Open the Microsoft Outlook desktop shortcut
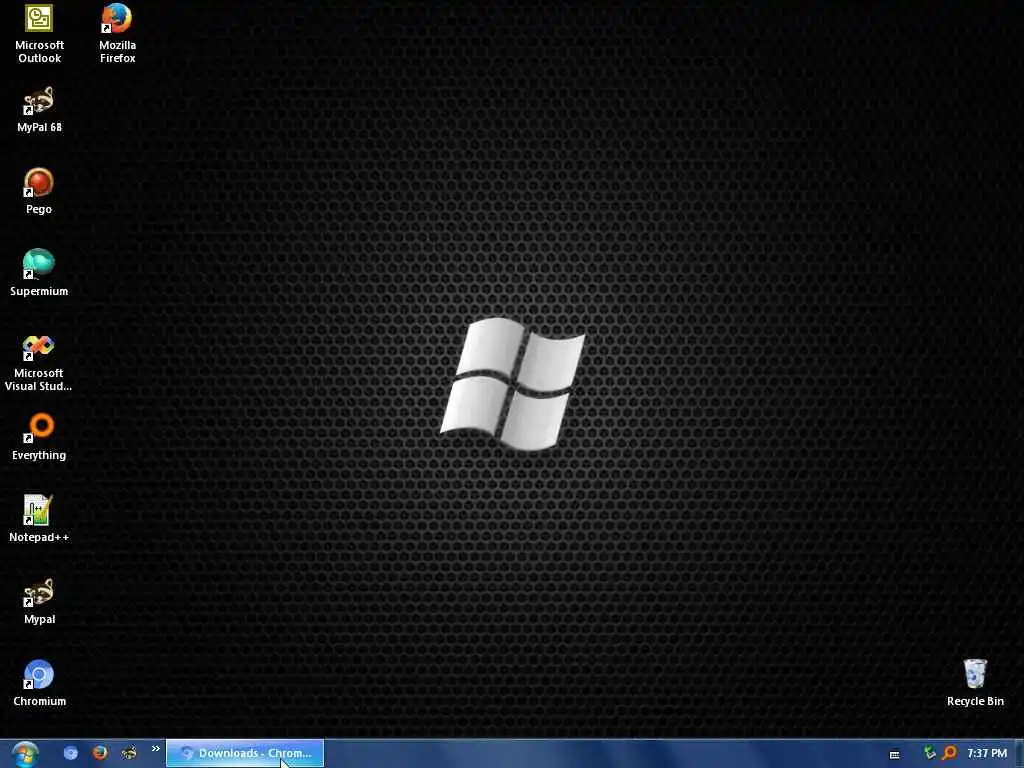The height and width of the screenshot is (768, 1024). 39,34
